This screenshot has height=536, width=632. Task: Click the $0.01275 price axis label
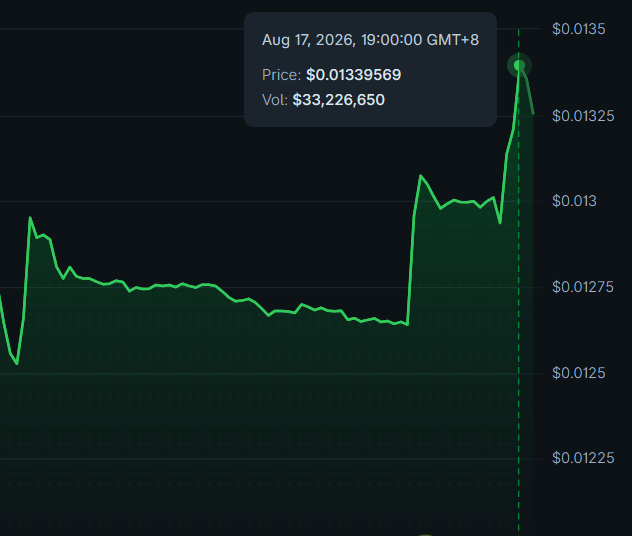583,287
